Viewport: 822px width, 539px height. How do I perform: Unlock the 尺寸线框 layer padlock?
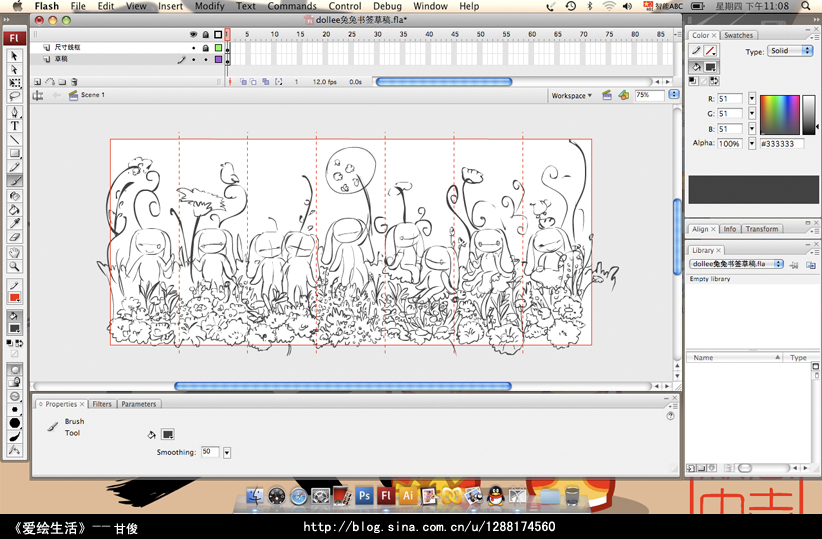pos(206,48)
